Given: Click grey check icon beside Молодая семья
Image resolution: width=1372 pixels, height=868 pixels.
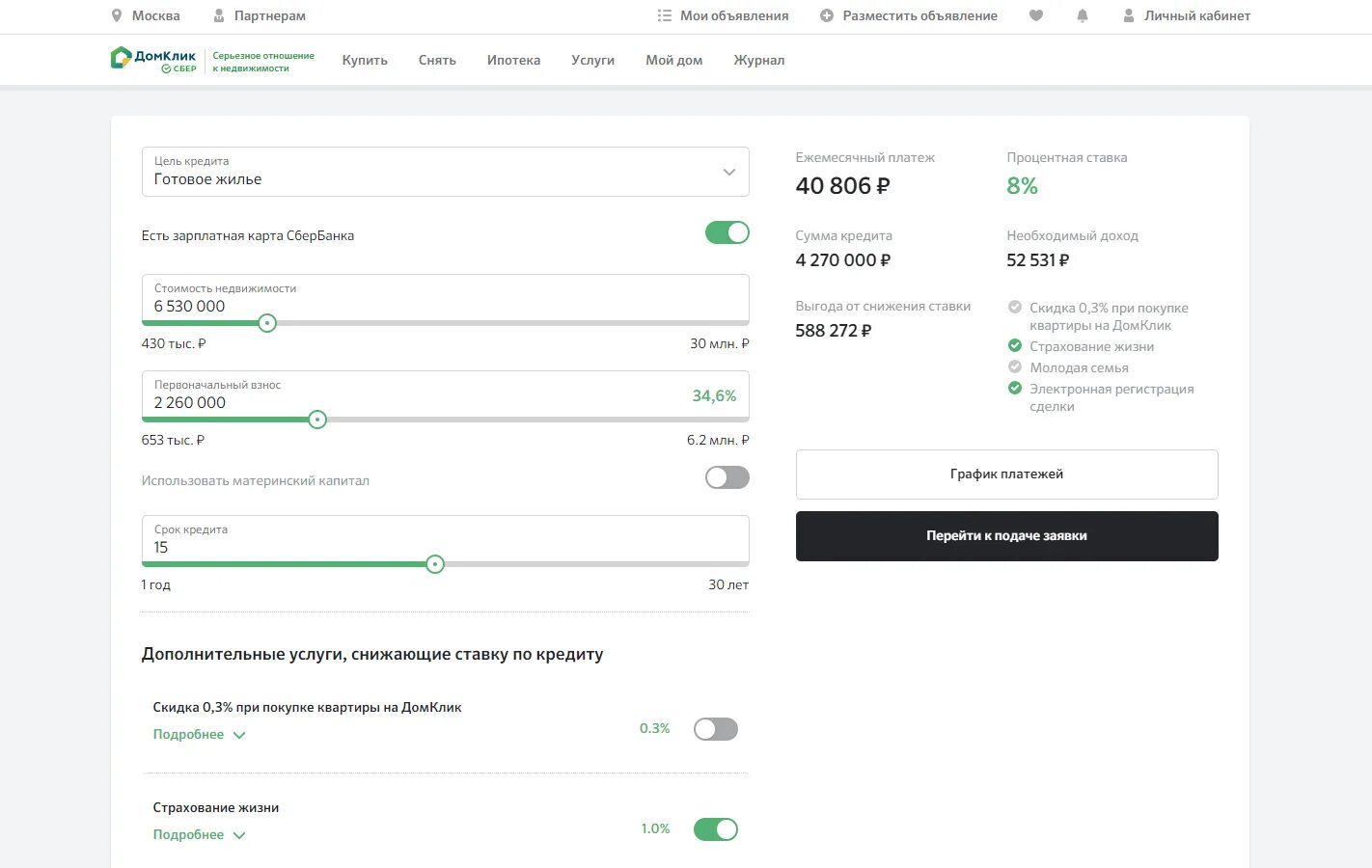Looking at the screenshot, I should (x=1015, y=366).
